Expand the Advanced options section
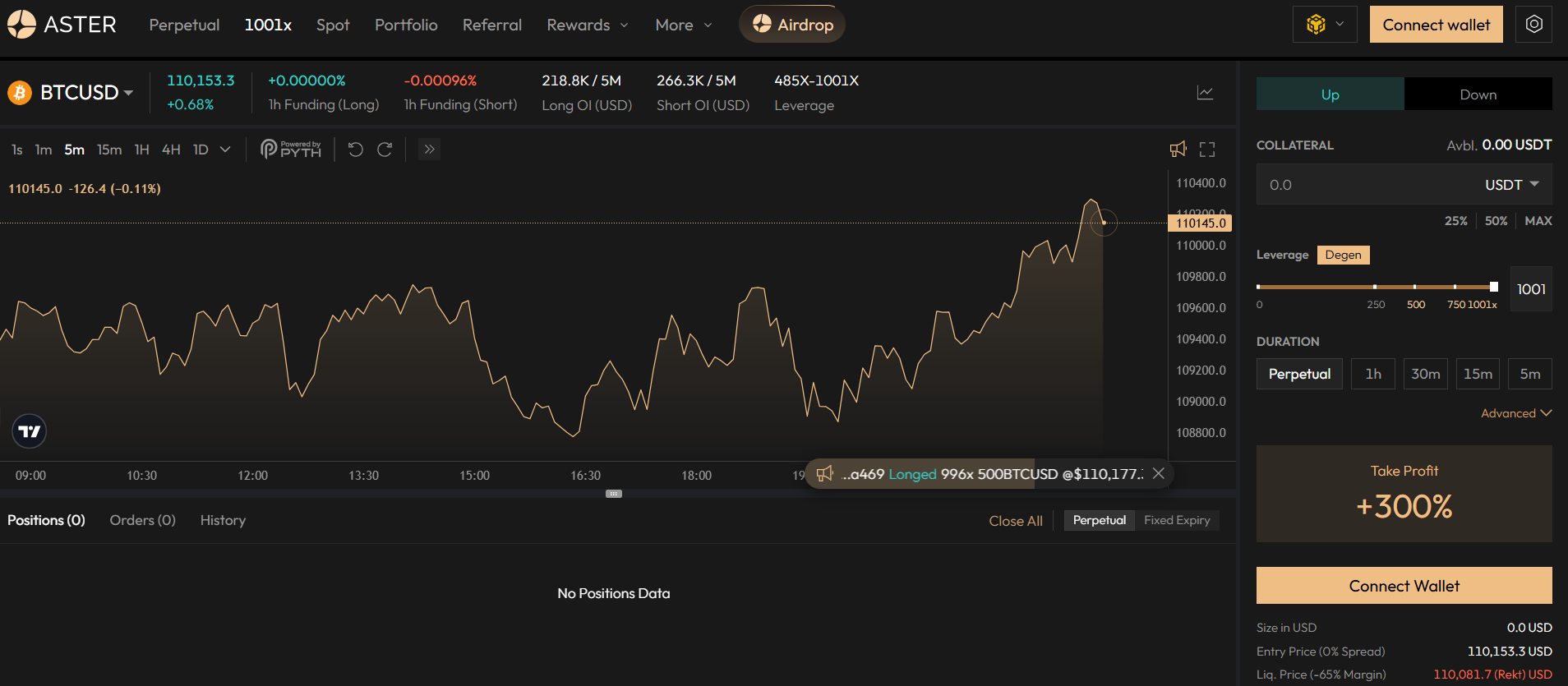1568x686 pixels. tap(1515, 413)
